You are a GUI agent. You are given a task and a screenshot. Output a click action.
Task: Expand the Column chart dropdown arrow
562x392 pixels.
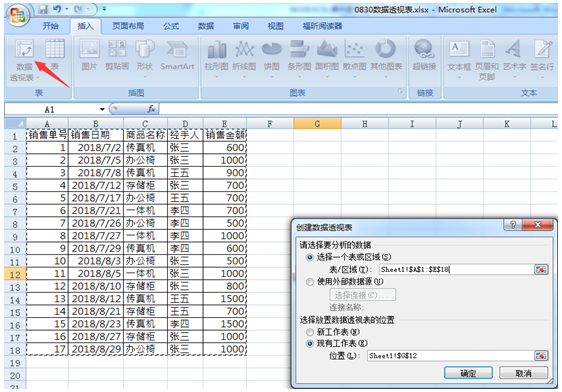(216, 77)
